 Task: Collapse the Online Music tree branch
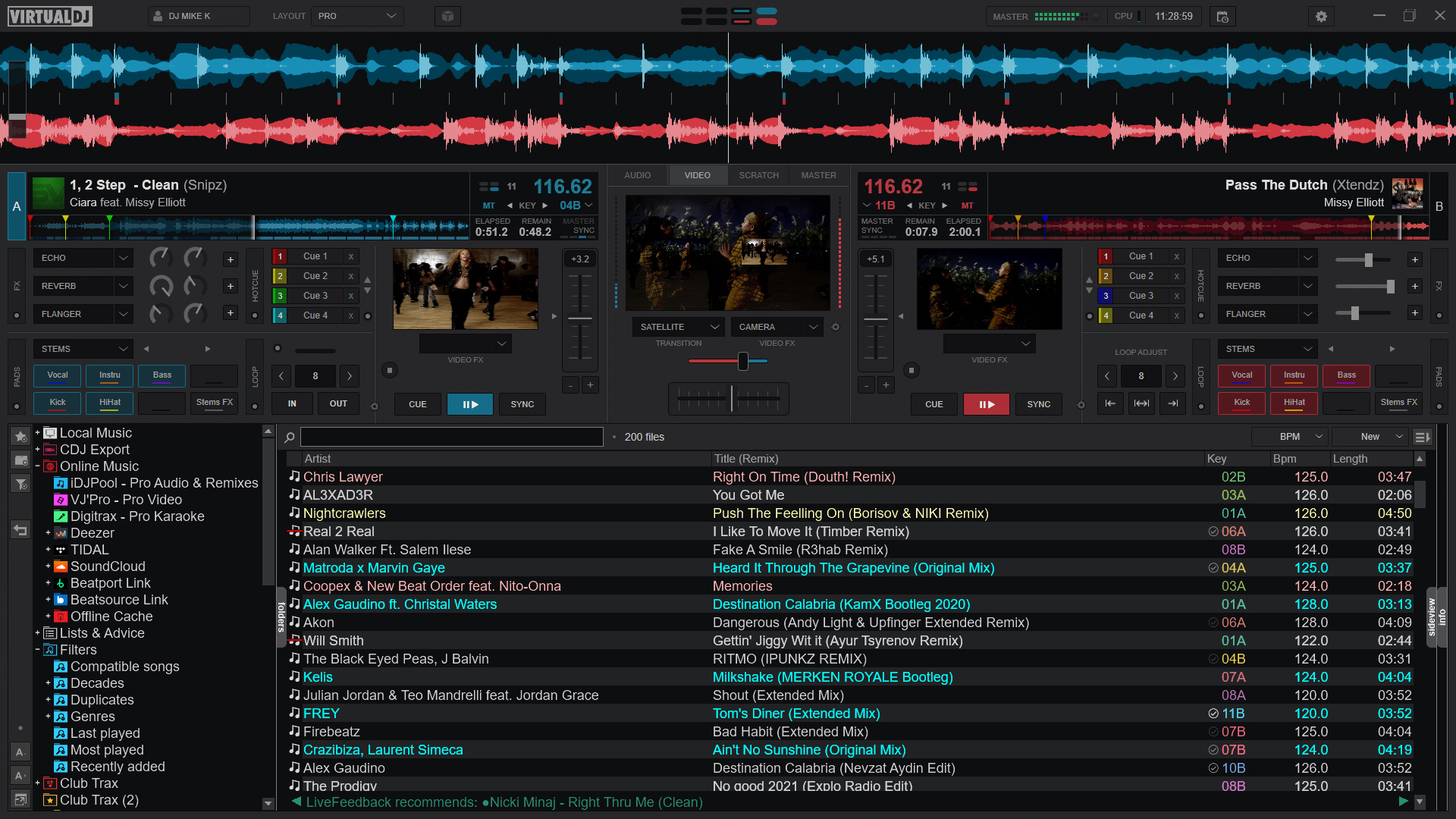tap(38, 466)
